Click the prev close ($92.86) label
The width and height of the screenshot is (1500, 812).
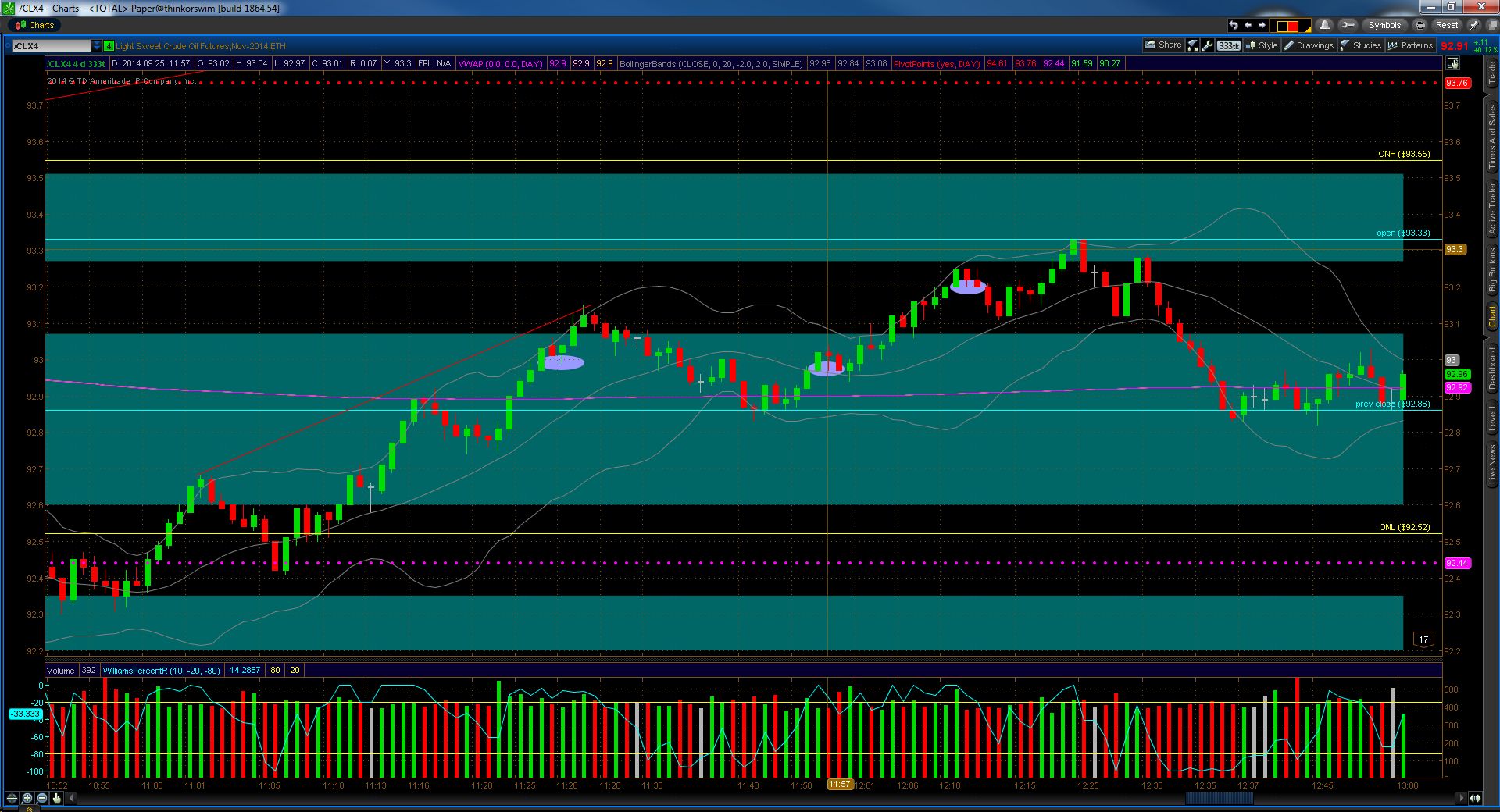click(x=1392, y=404)
